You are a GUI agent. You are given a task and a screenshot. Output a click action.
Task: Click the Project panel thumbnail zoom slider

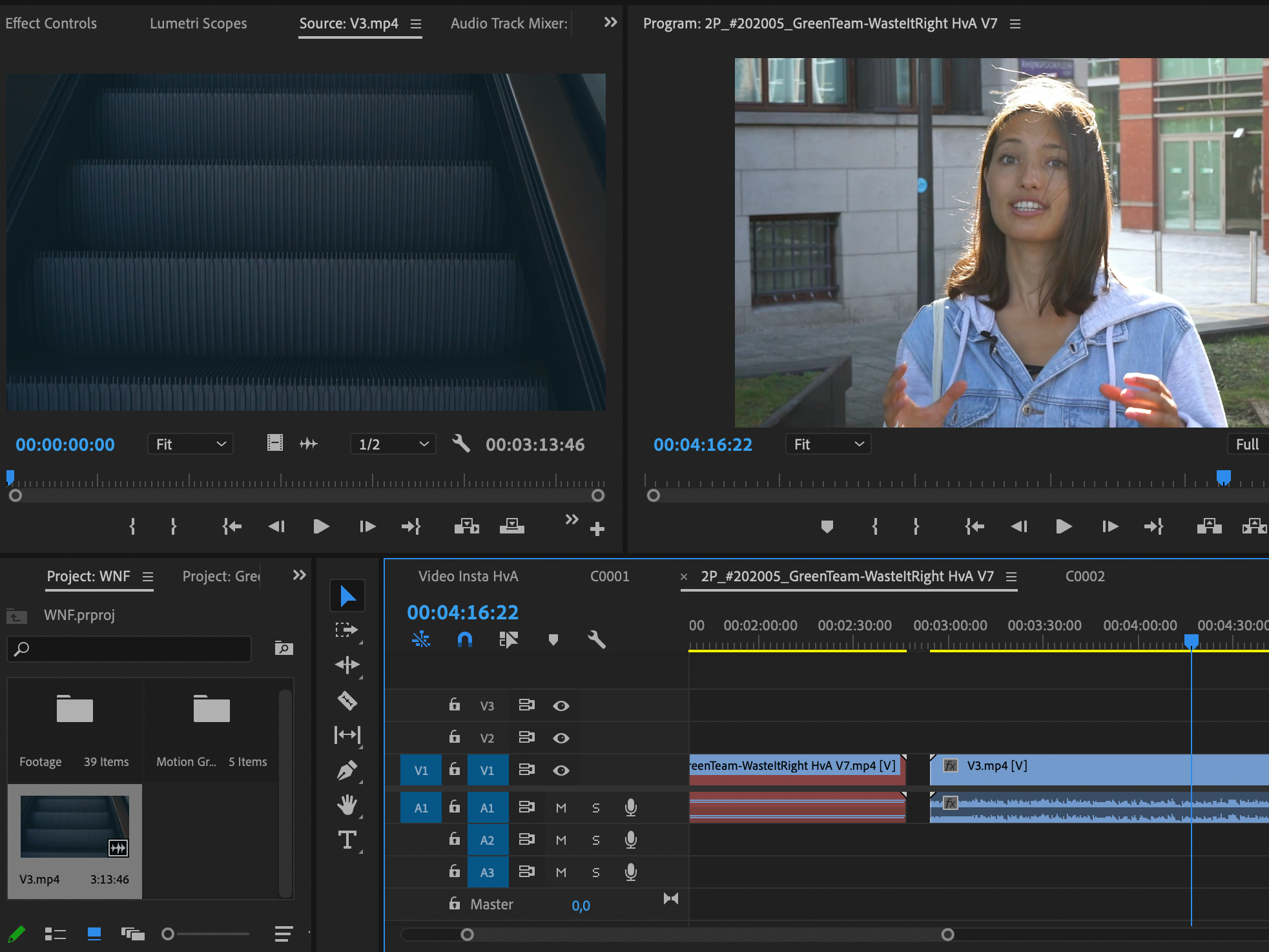(x=168, y=934)
